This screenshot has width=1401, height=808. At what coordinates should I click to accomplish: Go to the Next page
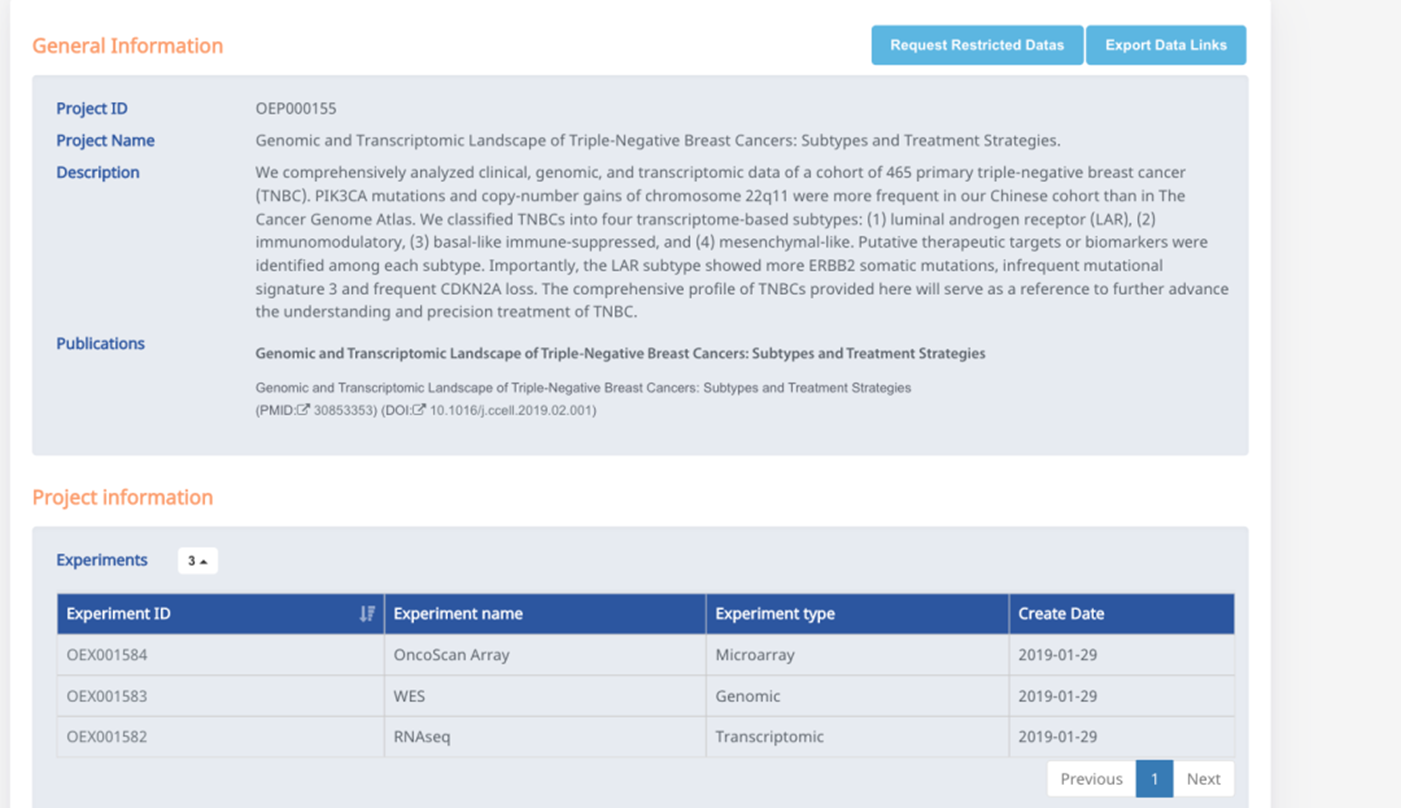[1203, 779]
